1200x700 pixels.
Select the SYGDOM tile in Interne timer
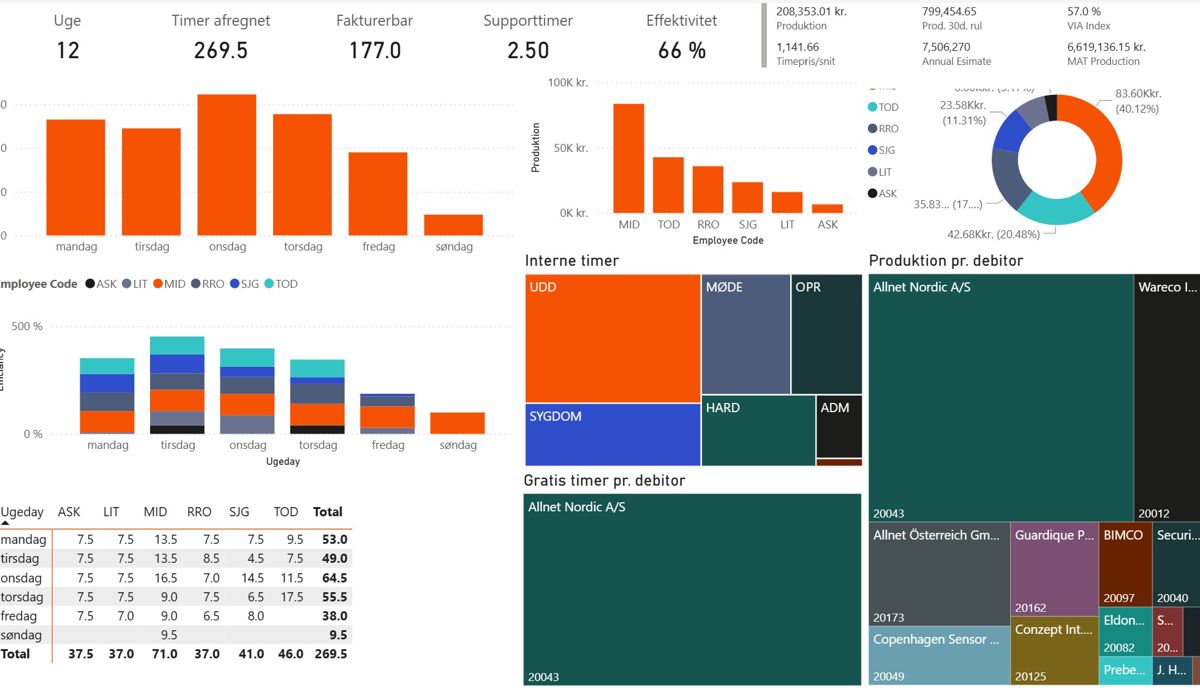pos(612,435)
